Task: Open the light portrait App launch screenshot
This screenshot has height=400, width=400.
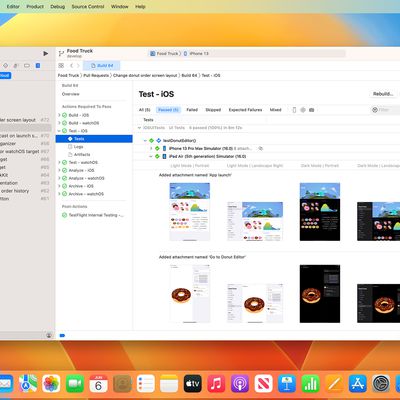Action: click(190, 212)
